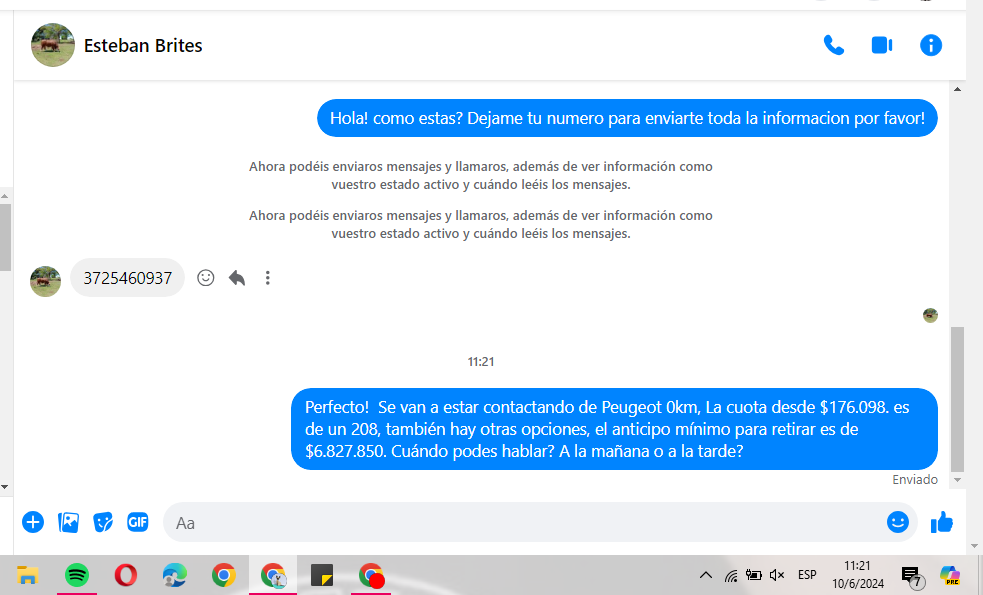
Task: Click chat scrollbar up arrow
Action: (957, 89)
